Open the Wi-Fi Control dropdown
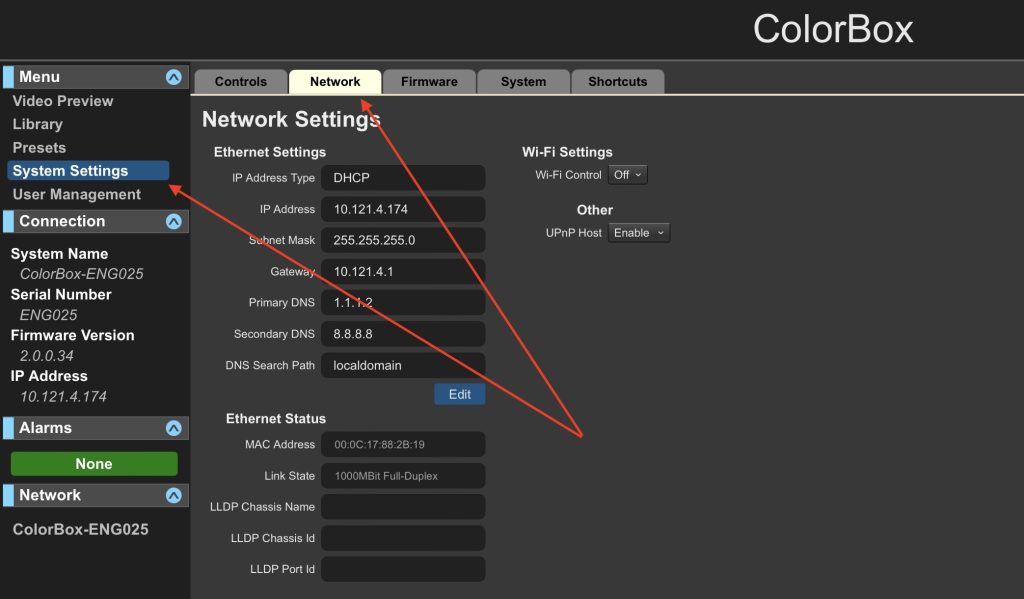Screen dimensions: 1024x599 (x=628, y=175)
